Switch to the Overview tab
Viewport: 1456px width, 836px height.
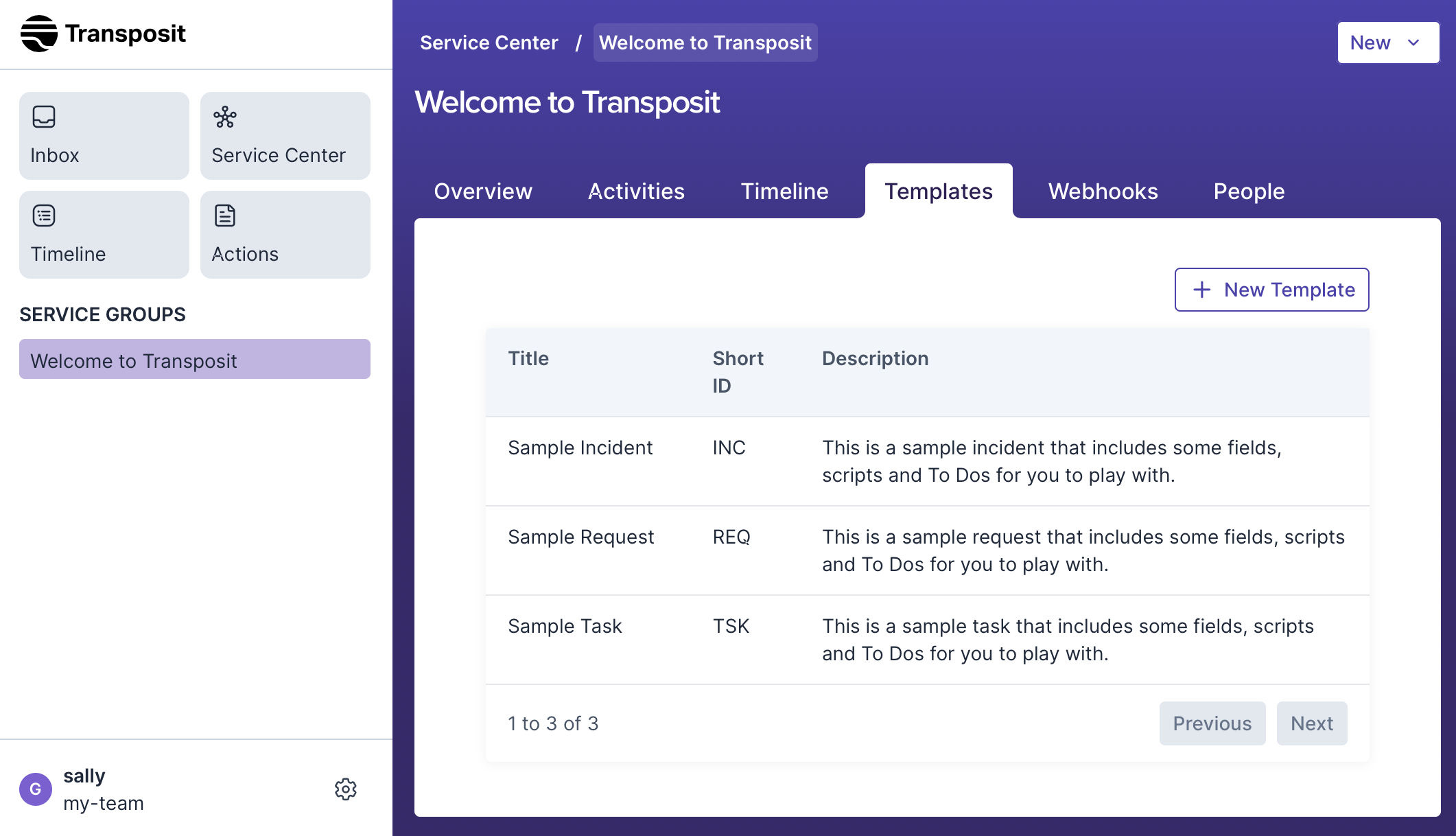coord(483,191)
